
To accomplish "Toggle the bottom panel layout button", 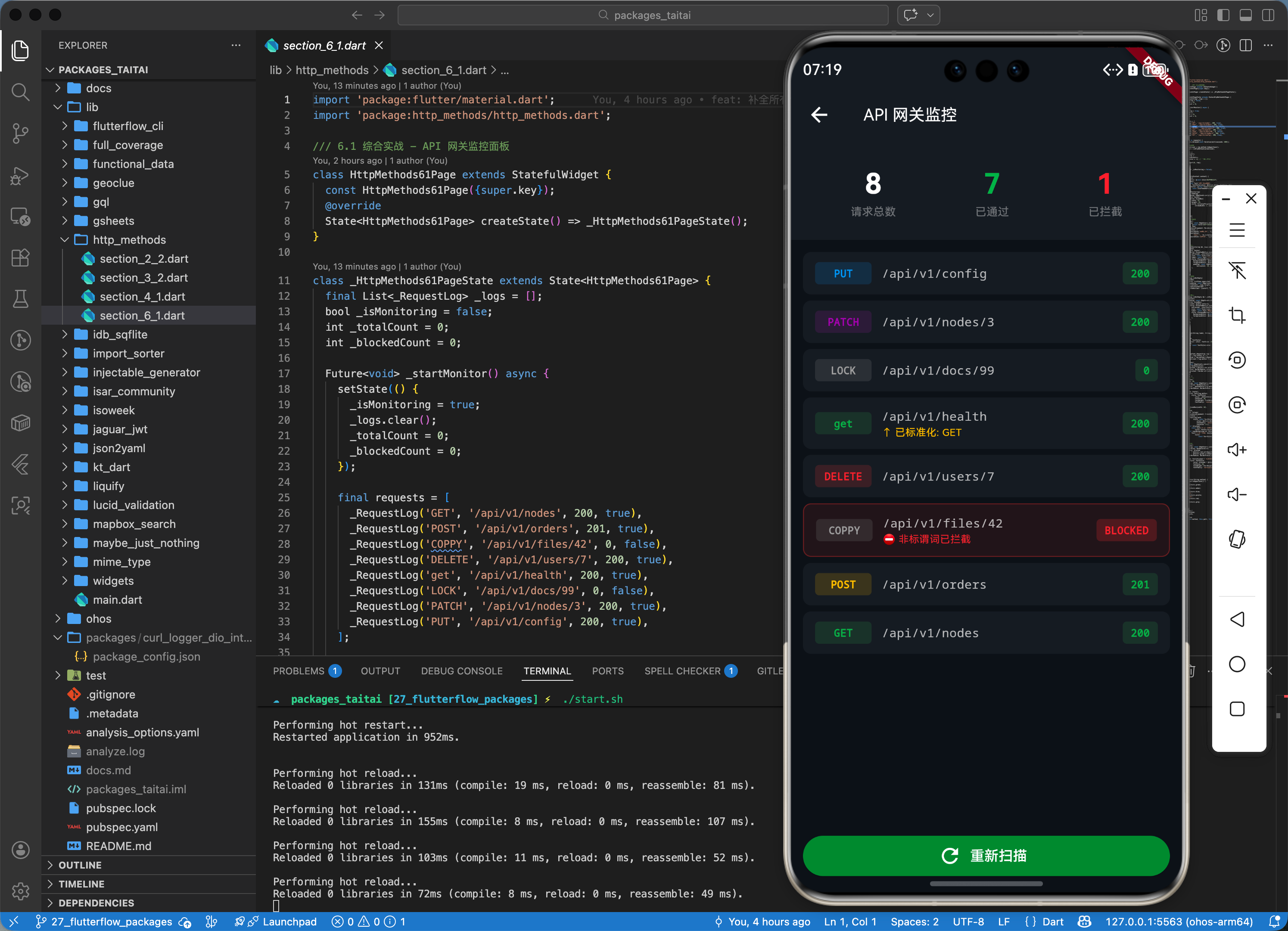I will pos(1245,16).
